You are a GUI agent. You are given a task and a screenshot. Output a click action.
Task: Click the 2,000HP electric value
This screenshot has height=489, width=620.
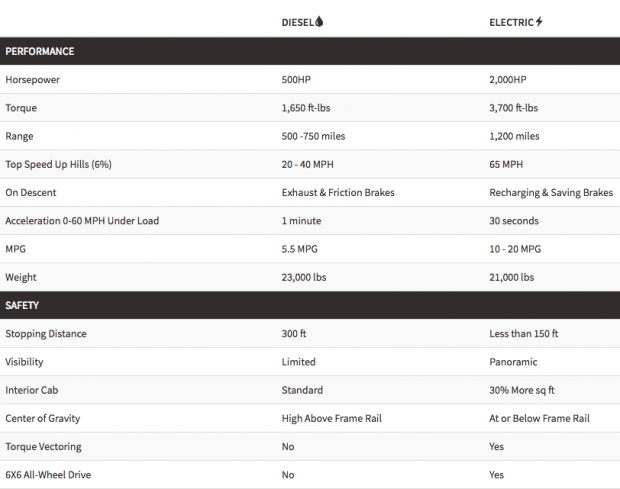point(508,80)
